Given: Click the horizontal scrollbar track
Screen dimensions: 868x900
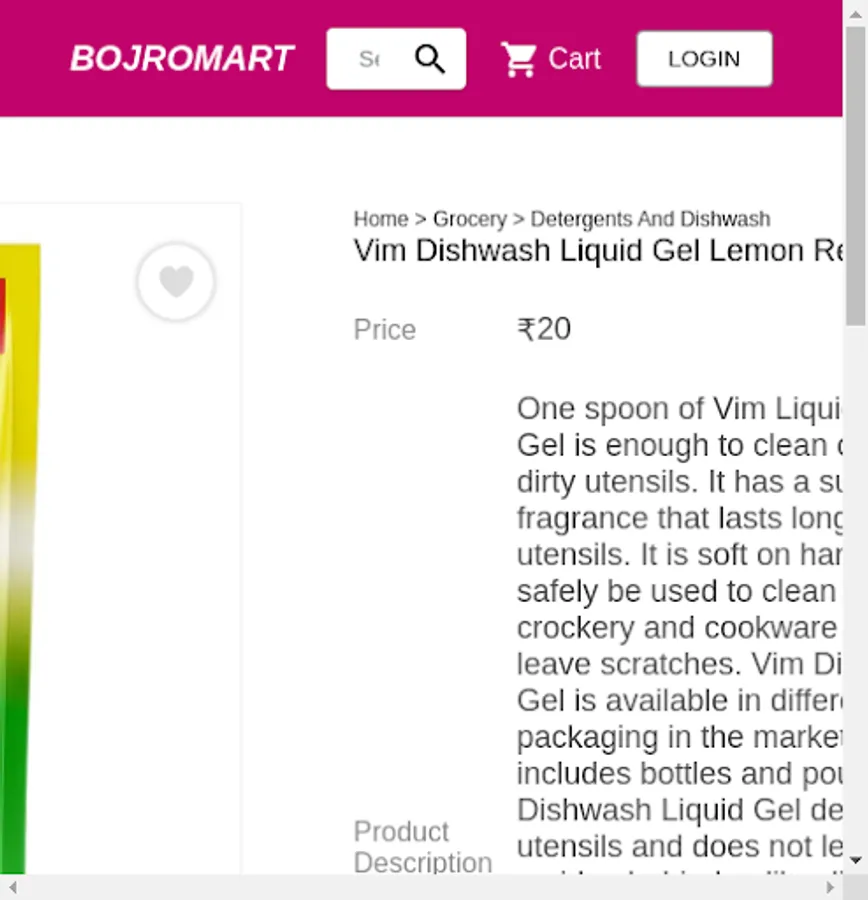Looking at the screenshot, I should click(421, 887).
